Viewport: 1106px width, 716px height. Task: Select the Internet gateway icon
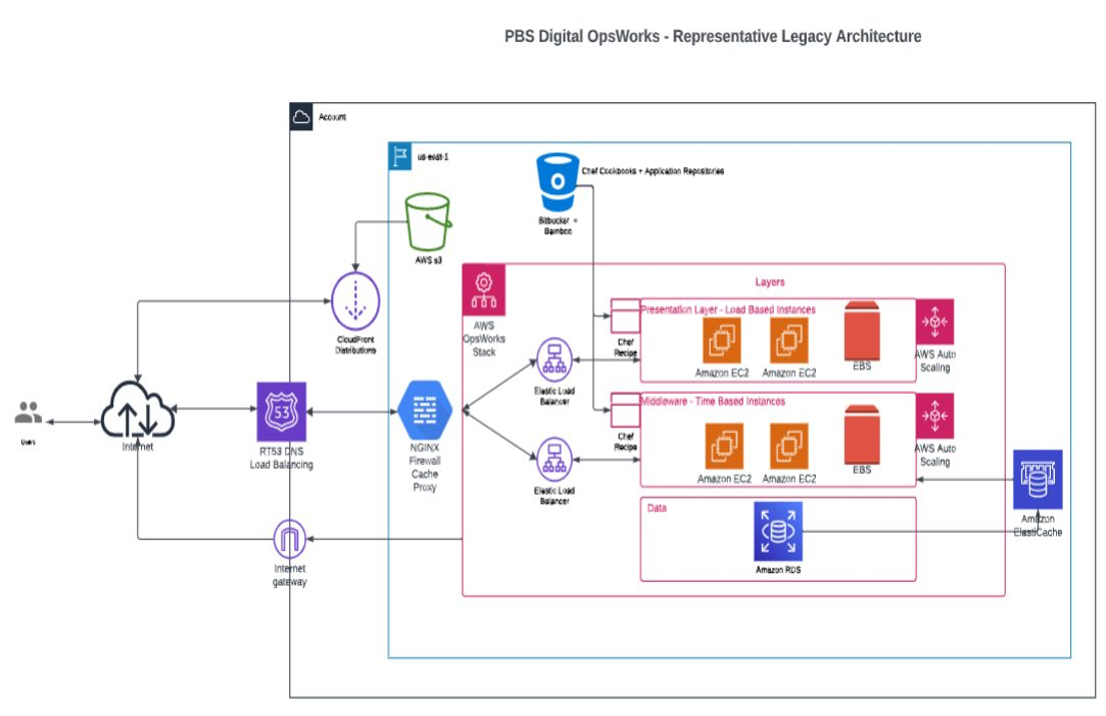(288, 540)
